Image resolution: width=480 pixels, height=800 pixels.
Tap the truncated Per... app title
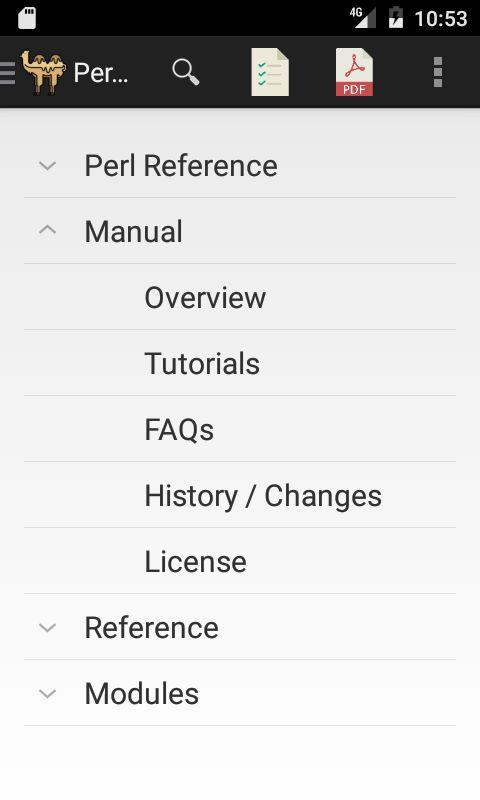(100, 72)
